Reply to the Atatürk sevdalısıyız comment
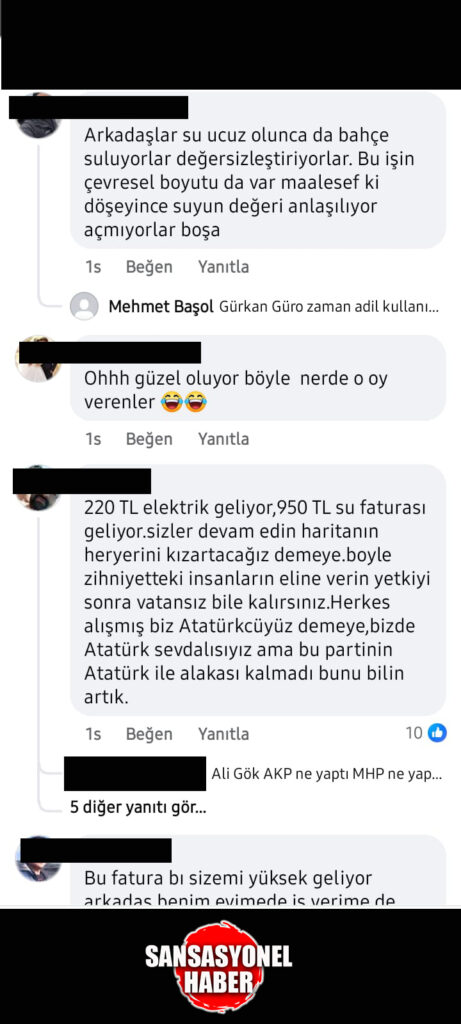This screenshot has height=1024, width=461. tap(223, 734)
